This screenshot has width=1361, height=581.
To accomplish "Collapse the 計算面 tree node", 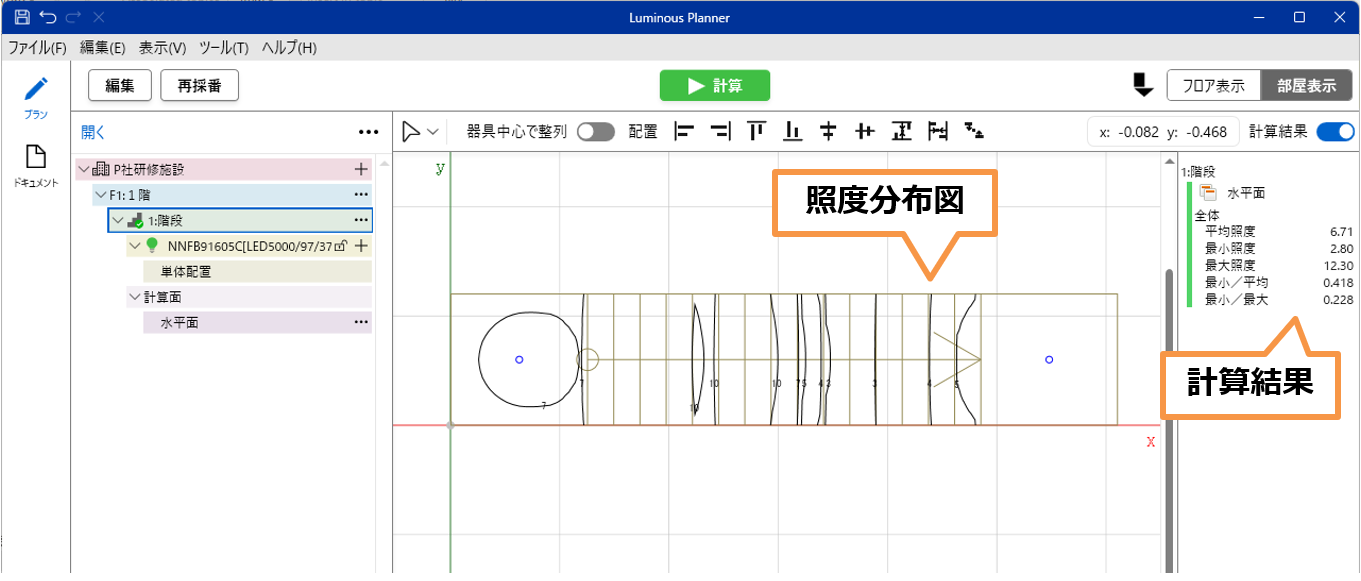I will (x=135, y=297).
